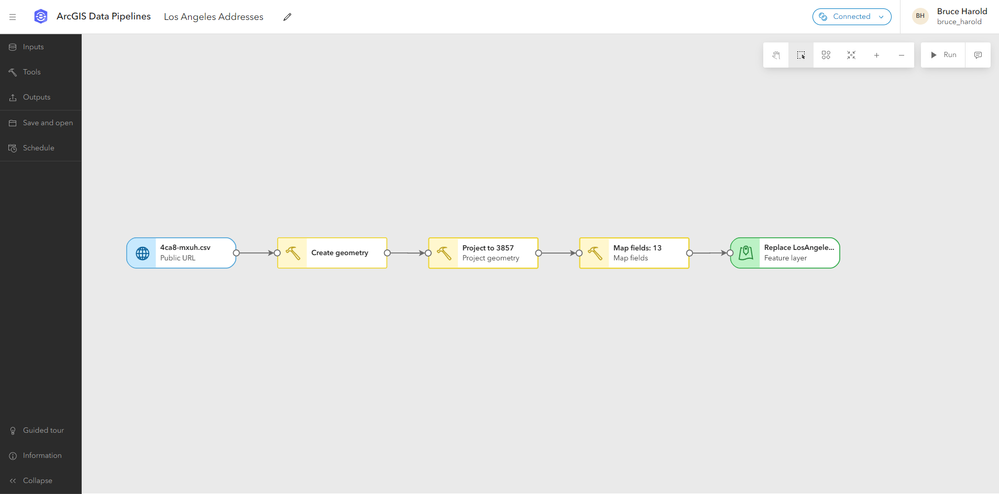Image resolution: width=999 pixels, height=494 pixels.
Task: Open the Tools panel
Action: pyautogui.click(x=41, y=72)
